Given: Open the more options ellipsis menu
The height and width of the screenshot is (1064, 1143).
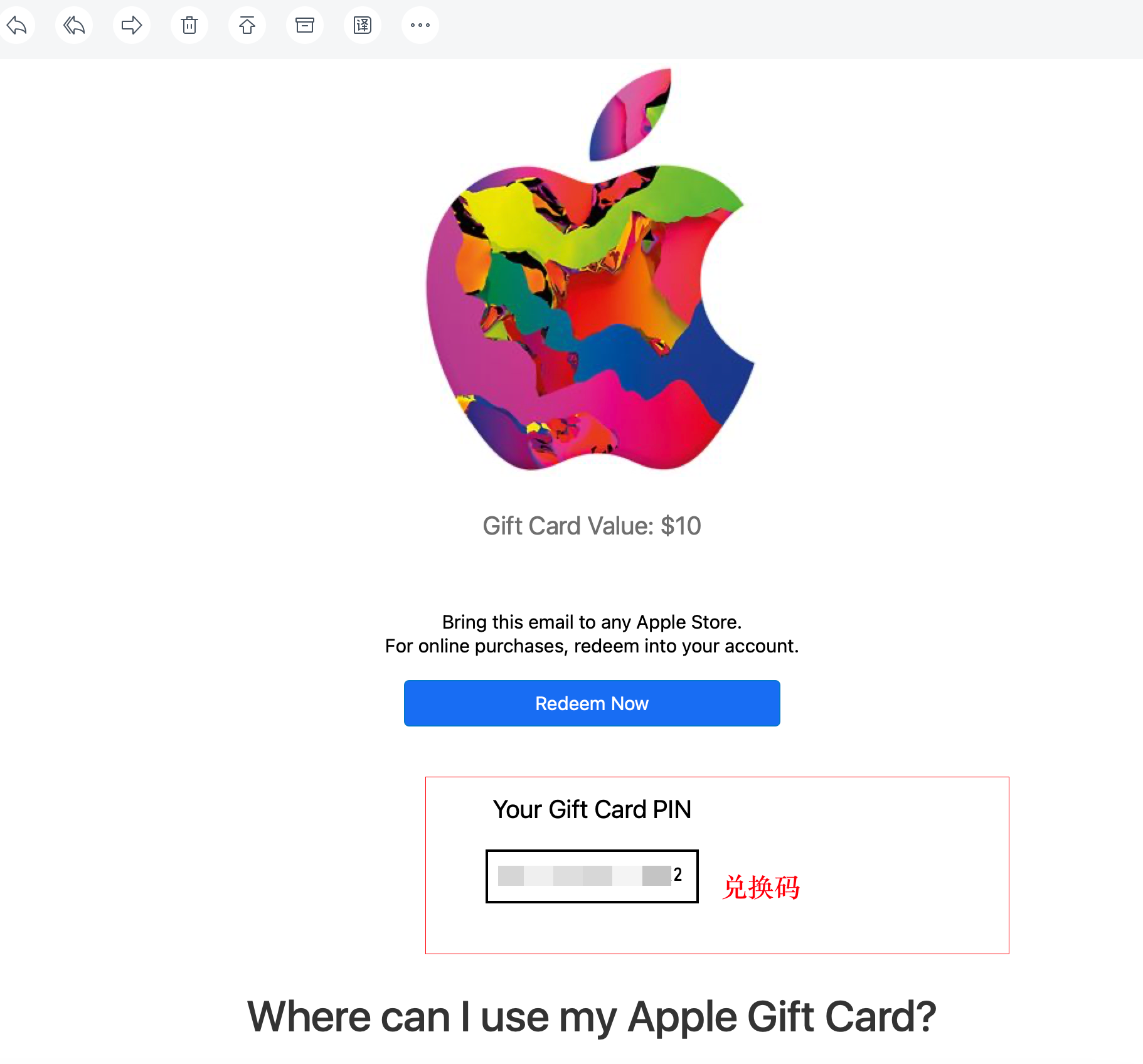Looking at the screenshot, I should pyautogui.click(x=420, y=25).
